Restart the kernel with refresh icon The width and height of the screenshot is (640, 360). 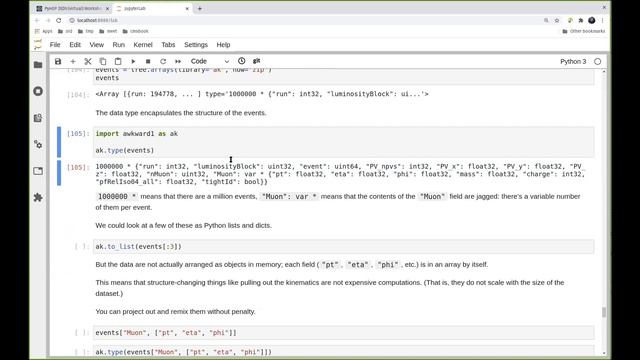pos(163,61)
